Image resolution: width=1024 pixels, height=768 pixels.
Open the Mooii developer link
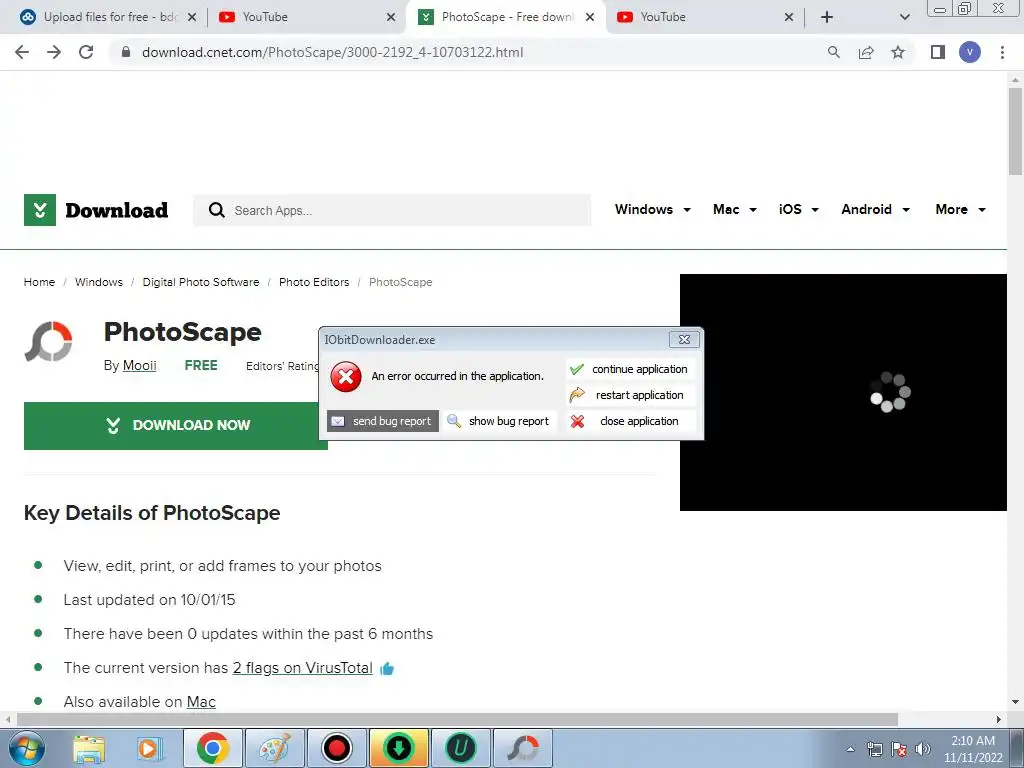[140, 366]
